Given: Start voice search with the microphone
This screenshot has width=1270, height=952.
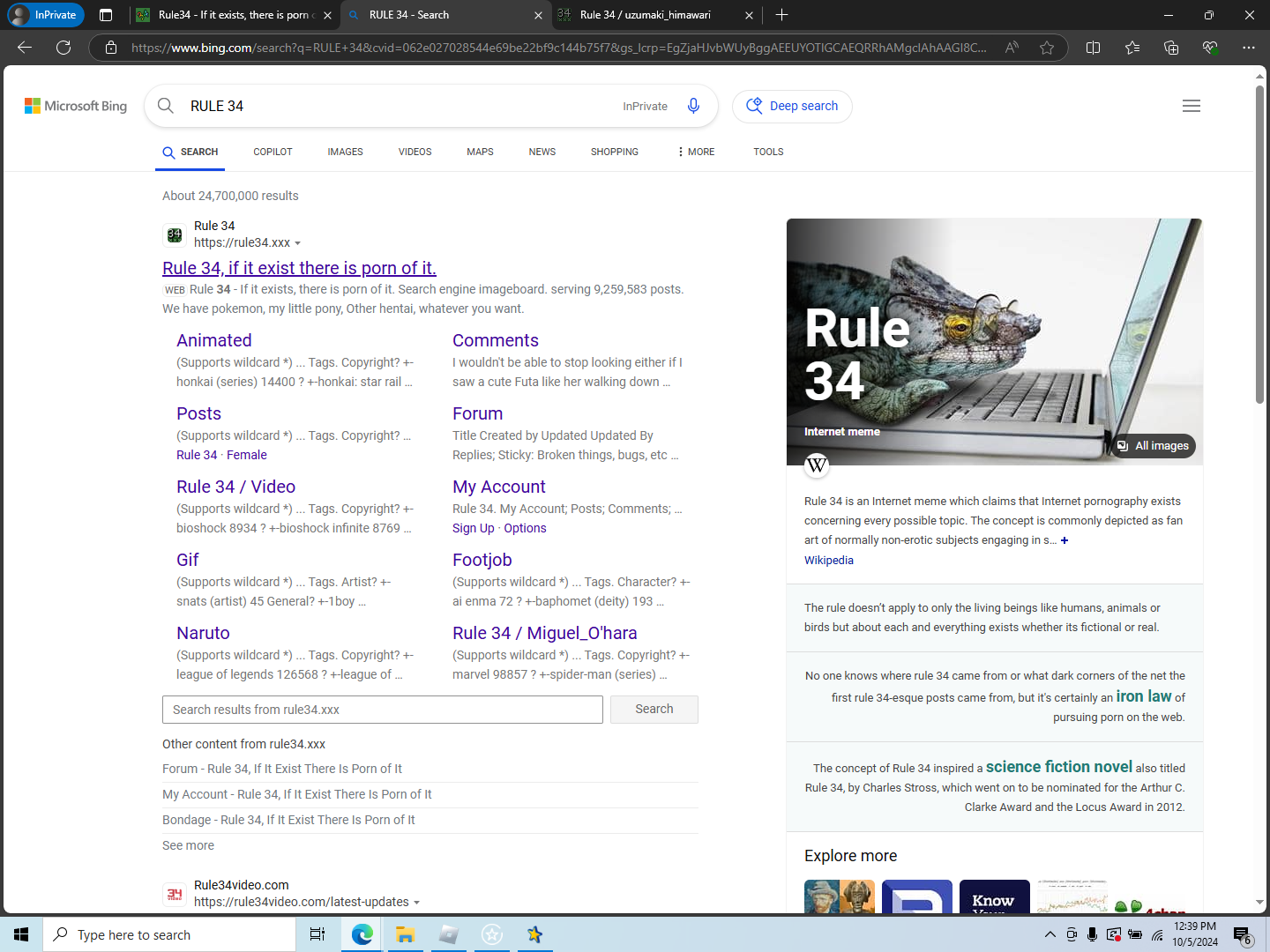Looking at the screenshot, I should tap(694, 106).
